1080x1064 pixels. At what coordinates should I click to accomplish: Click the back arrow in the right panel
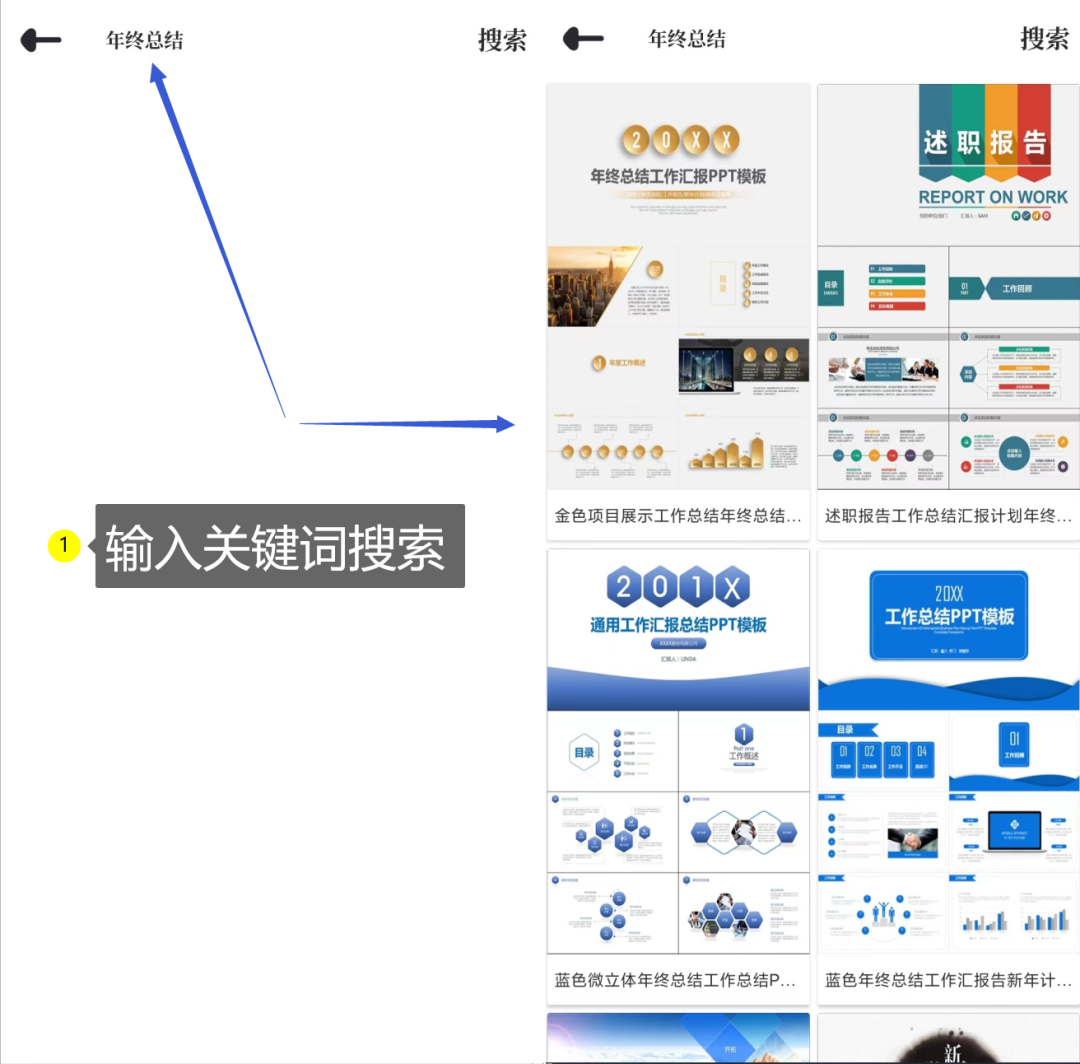[583, 39]
